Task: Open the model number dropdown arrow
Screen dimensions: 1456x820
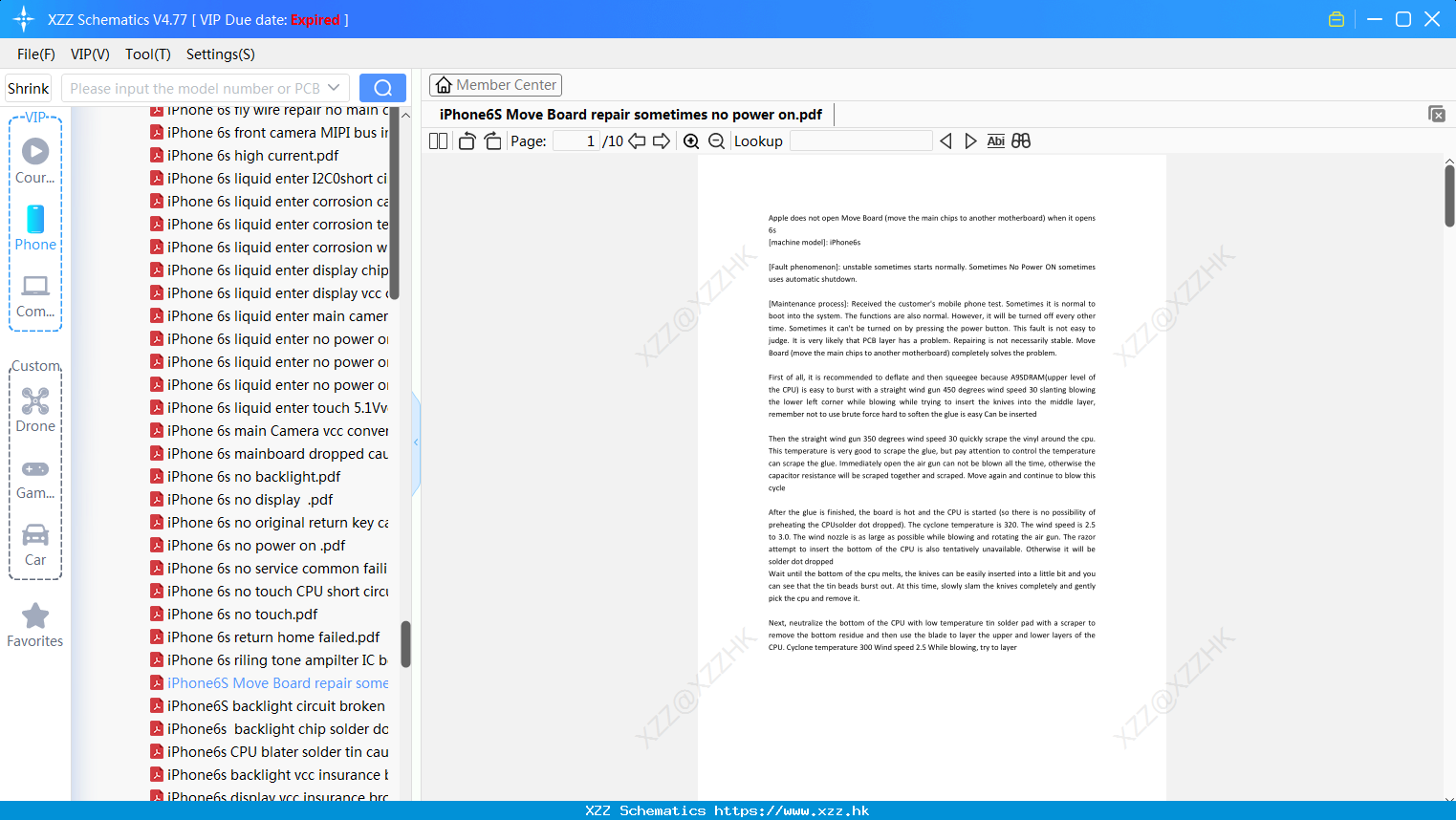Action: (x=334, y=88)
